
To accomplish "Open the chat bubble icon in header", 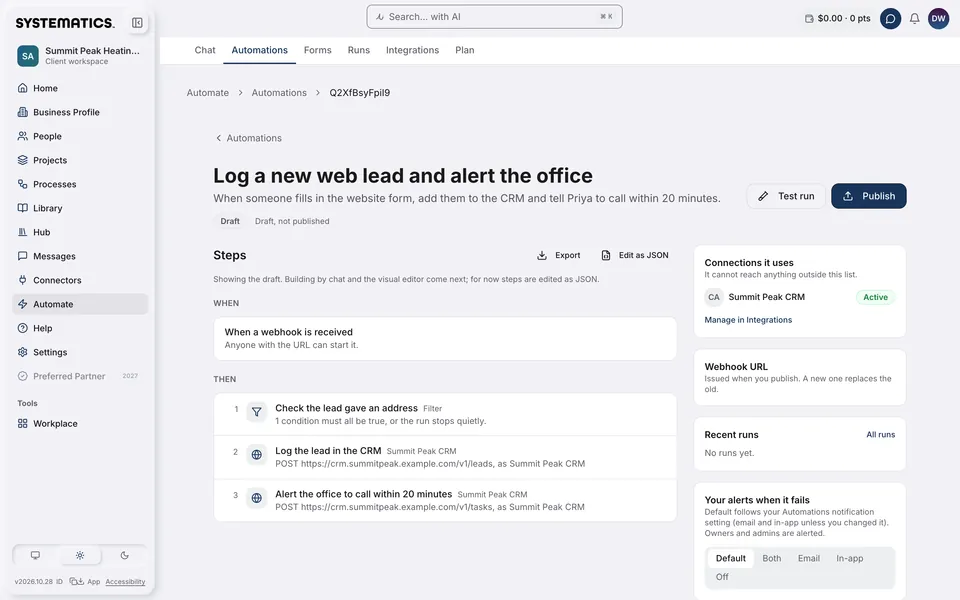I will point(890,18).
